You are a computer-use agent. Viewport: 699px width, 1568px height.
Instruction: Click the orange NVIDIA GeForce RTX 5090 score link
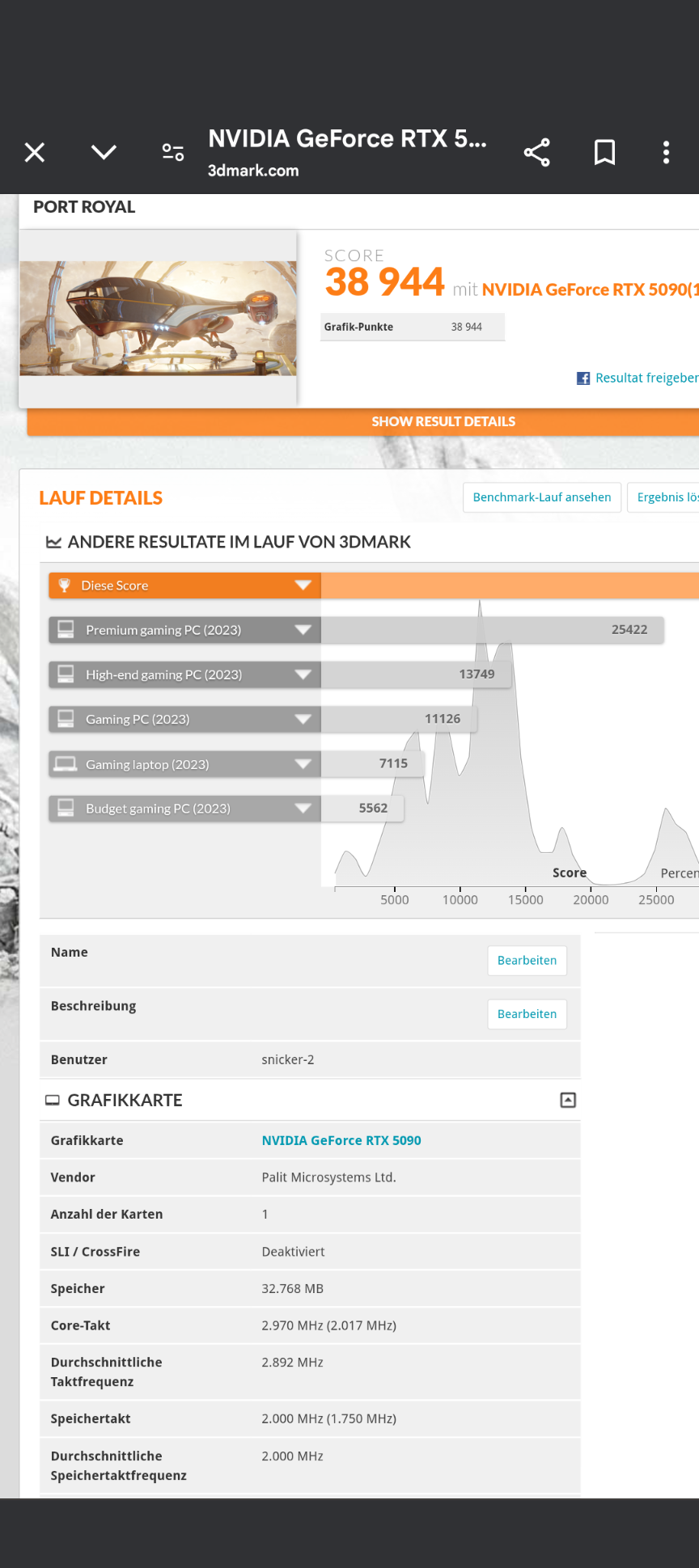(590, 290)
